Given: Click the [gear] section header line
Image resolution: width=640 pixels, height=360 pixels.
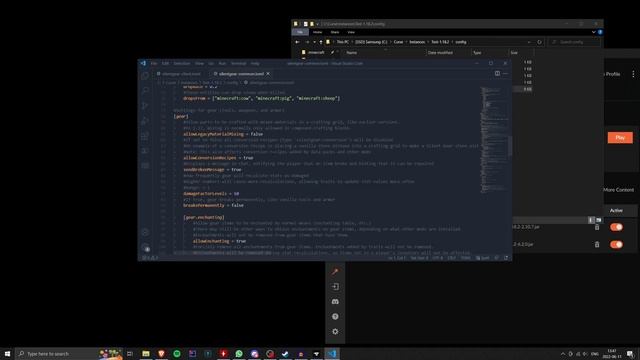Looking at the screenshot, I should pos(181,116).
